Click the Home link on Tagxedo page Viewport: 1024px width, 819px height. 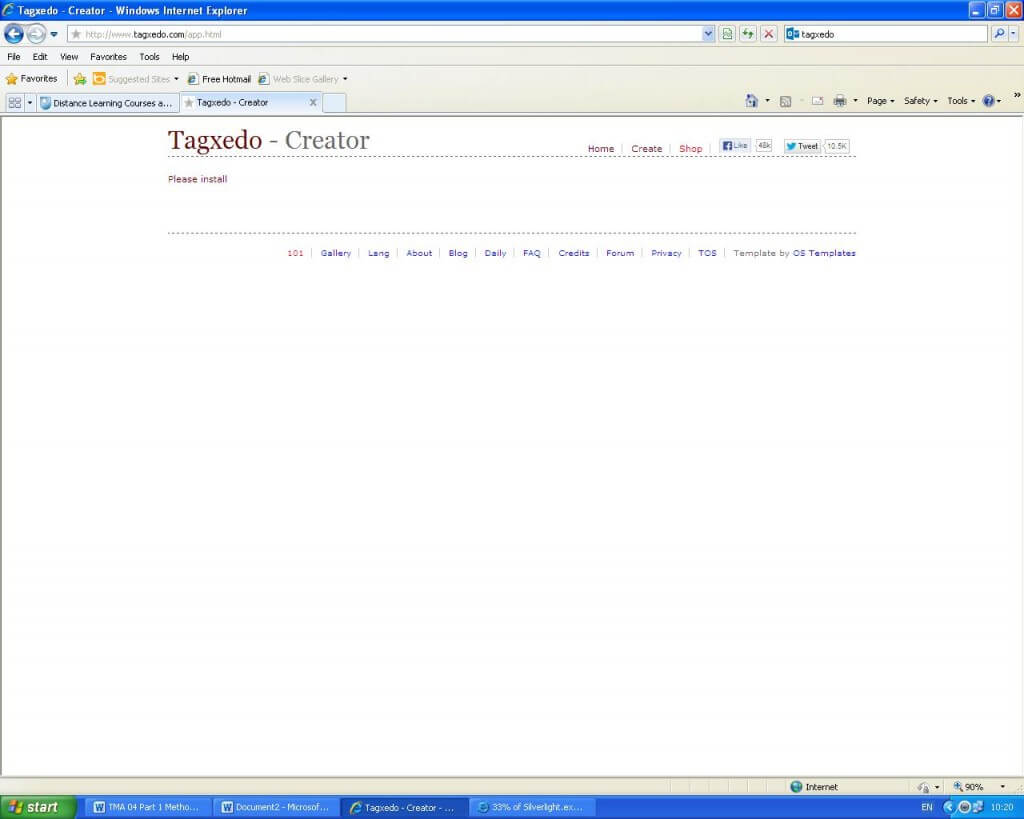point(601,149)
